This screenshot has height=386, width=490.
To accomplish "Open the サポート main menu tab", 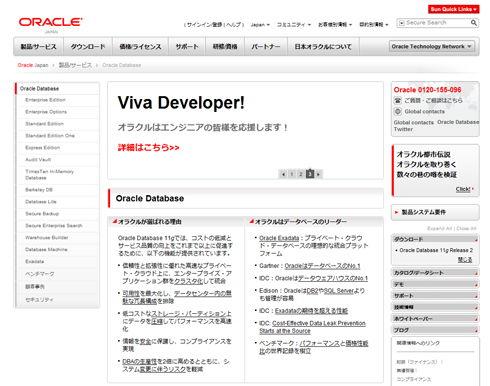I will coord(187,47).
